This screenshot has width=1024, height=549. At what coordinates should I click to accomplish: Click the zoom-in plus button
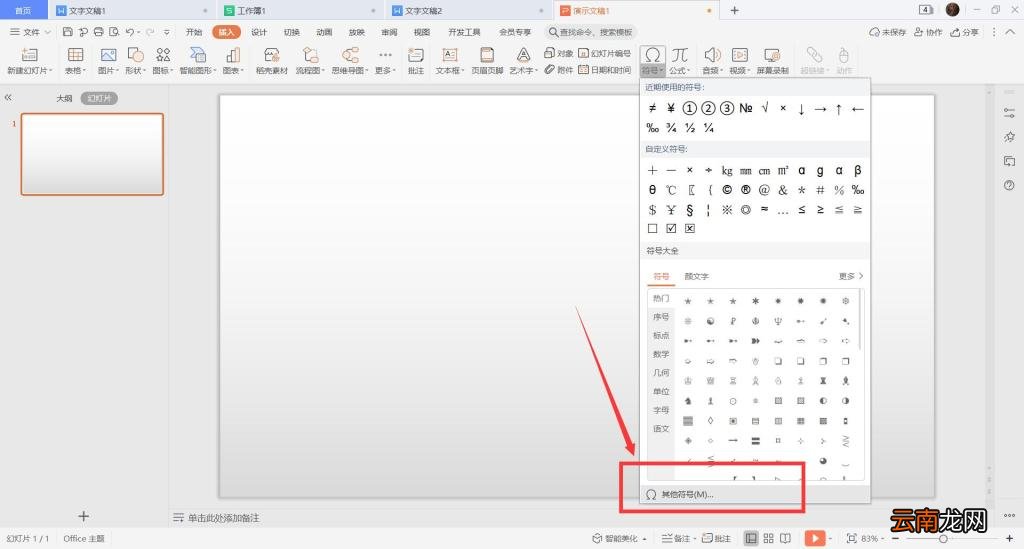point(1009,539)
